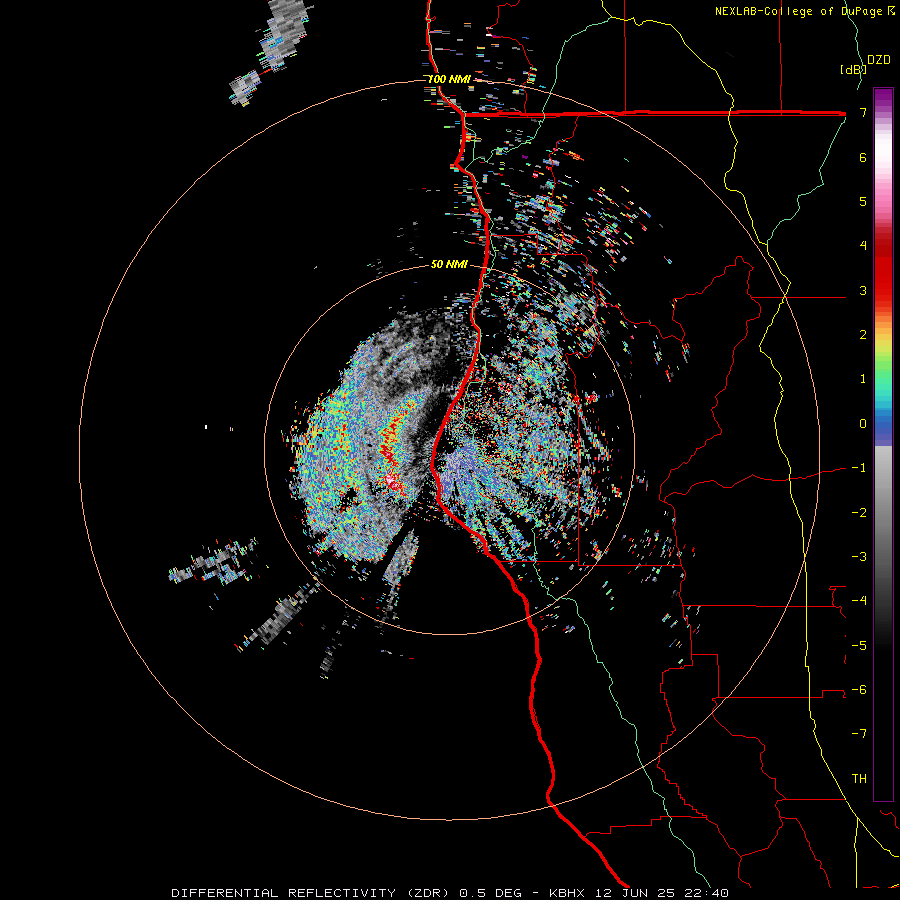
Task: Click the 5 value on the color scale
Action: [x=863, y=201]
